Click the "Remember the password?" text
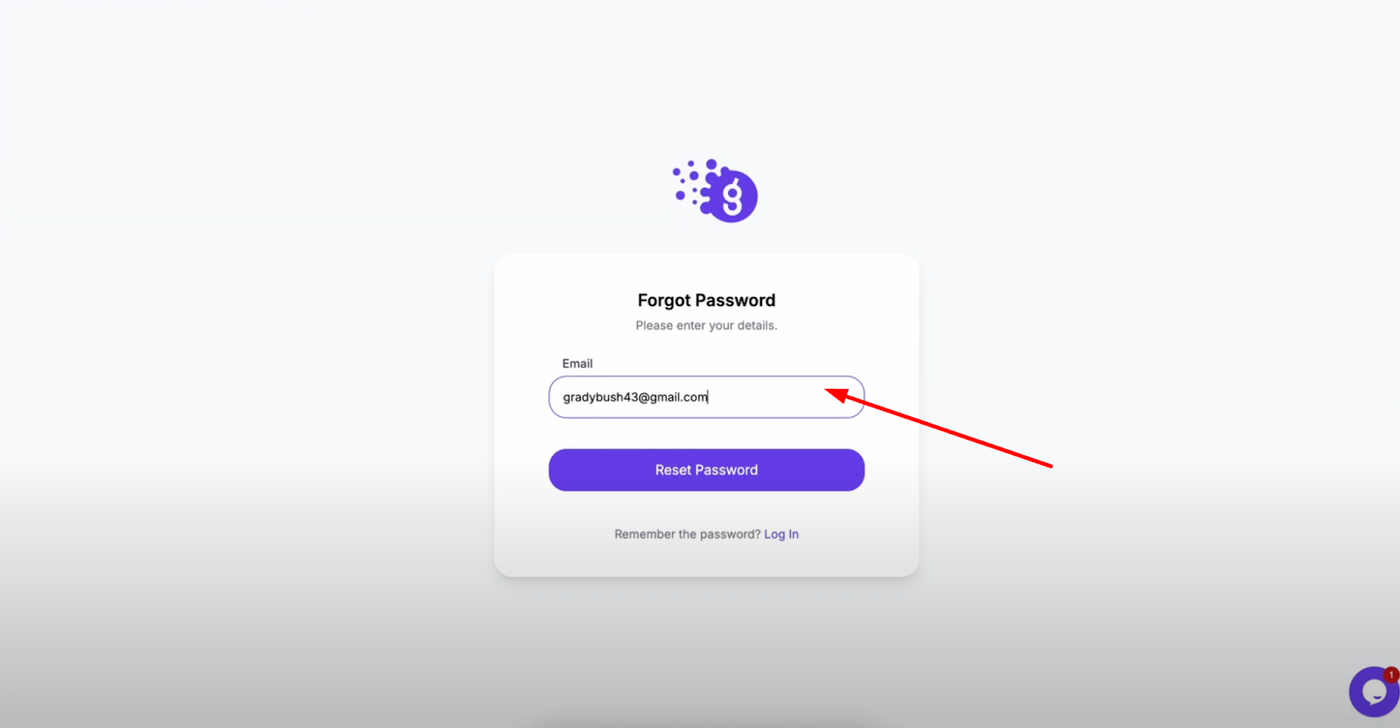This screenshot has height=728, width=1400. [687, 534]
